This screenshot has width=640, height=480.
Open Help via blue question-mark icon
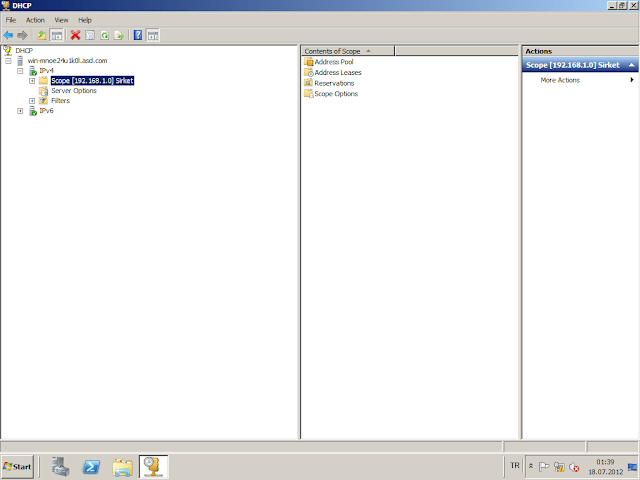(137, 35)
